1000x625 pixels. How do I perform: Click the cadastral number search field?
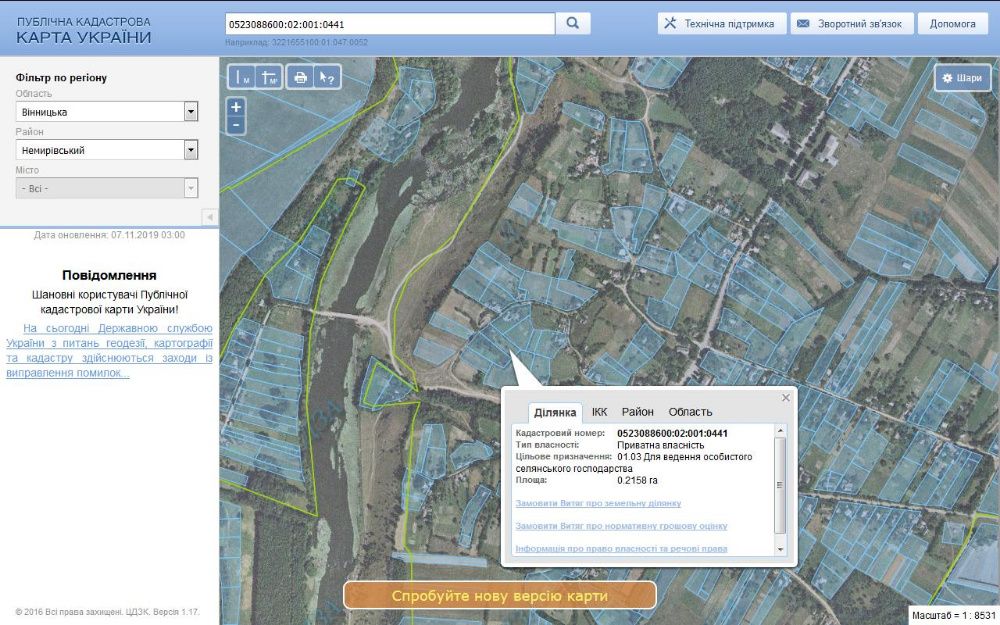point(390,24)
